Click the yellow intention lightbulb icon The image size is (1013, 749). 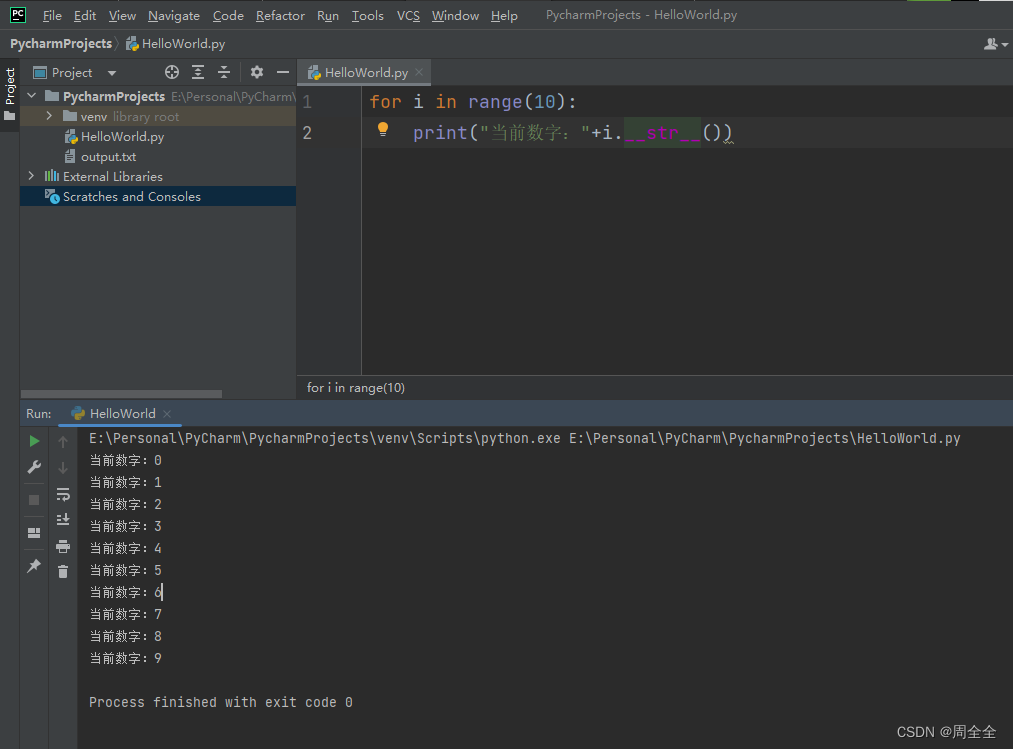(382, 130)
